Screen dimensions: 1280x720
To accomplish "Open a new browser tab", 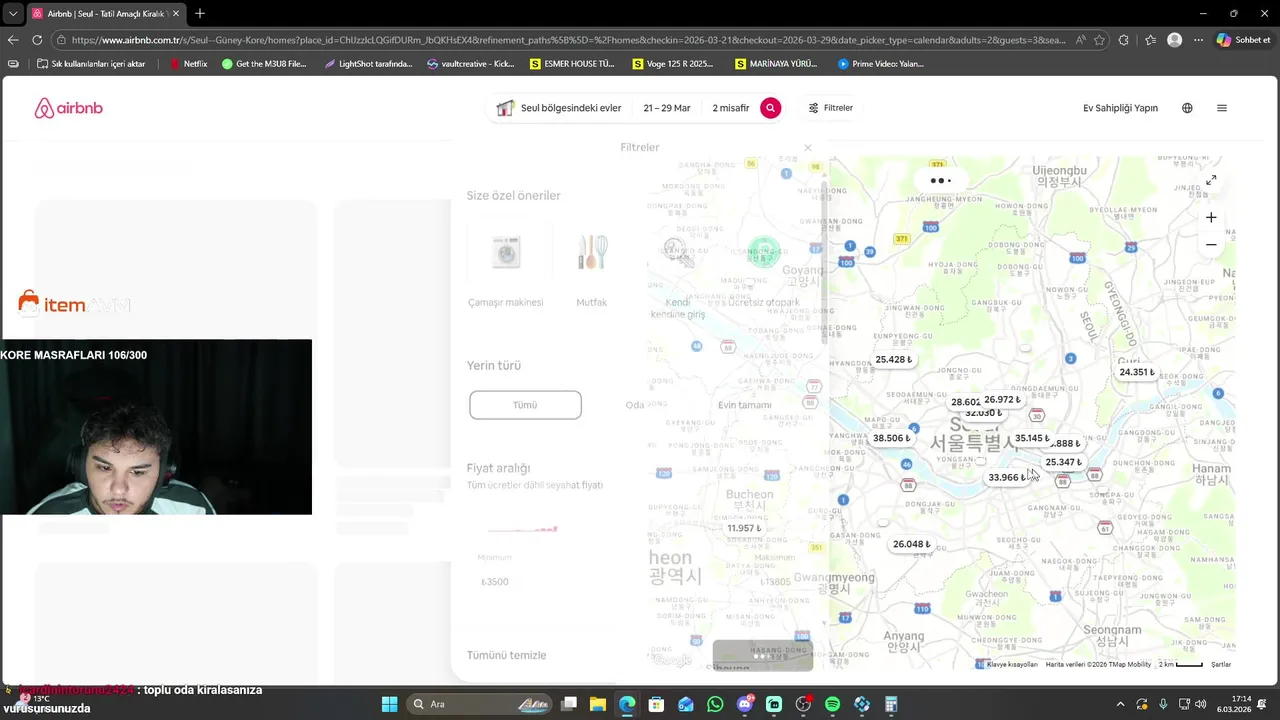I will [x=200, y=13].
